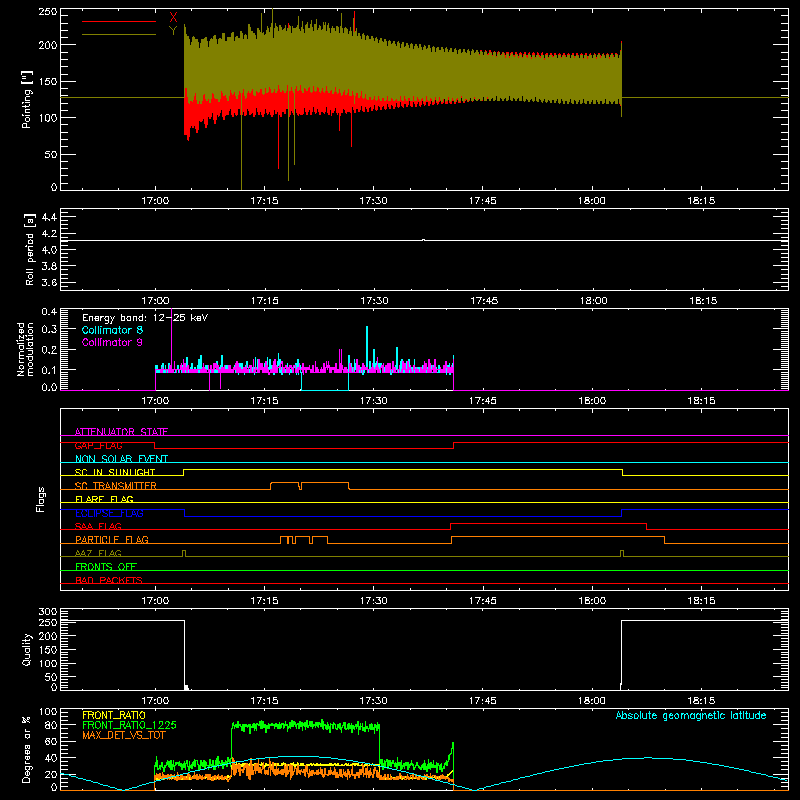Click the Energy band: 12-25 keV text
The width and height of the screenshot is (800, 800).
click(x=145, y=318)
